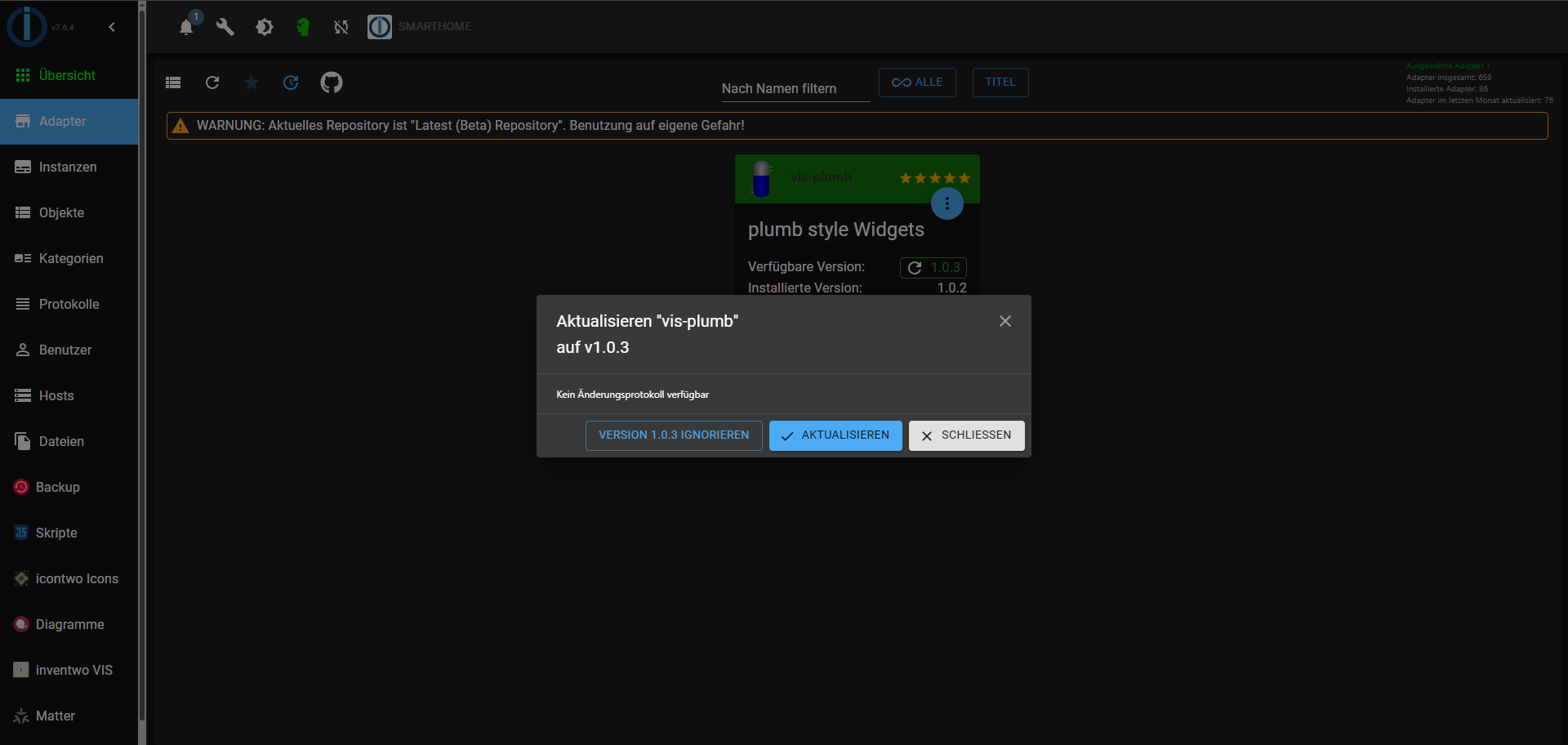Toggle the light/dark theme brightness icon
This screenshot has height=745, width=1568.
click(265, 27)
